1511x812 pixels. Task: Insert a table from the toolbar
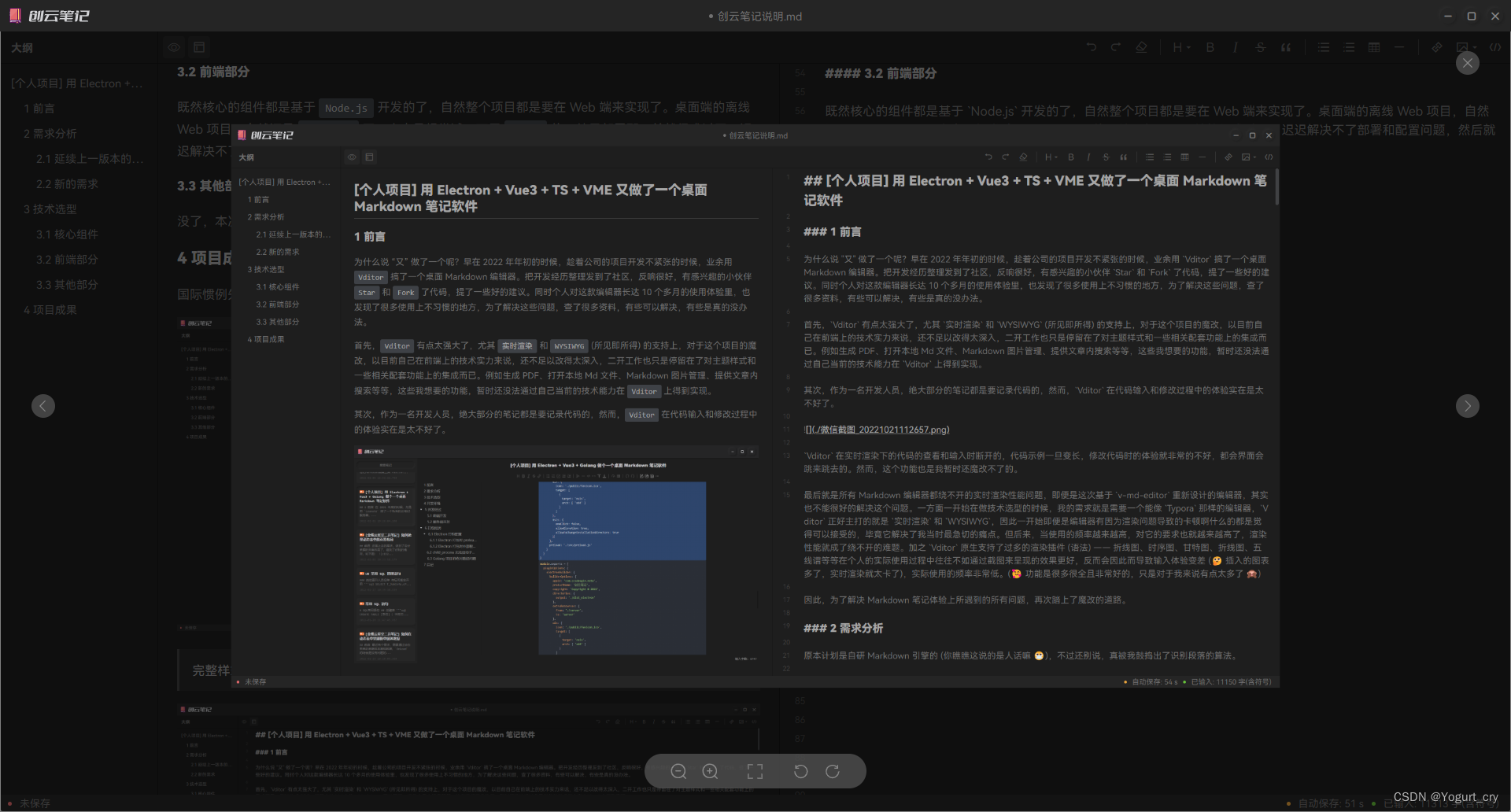[1374, 47]
